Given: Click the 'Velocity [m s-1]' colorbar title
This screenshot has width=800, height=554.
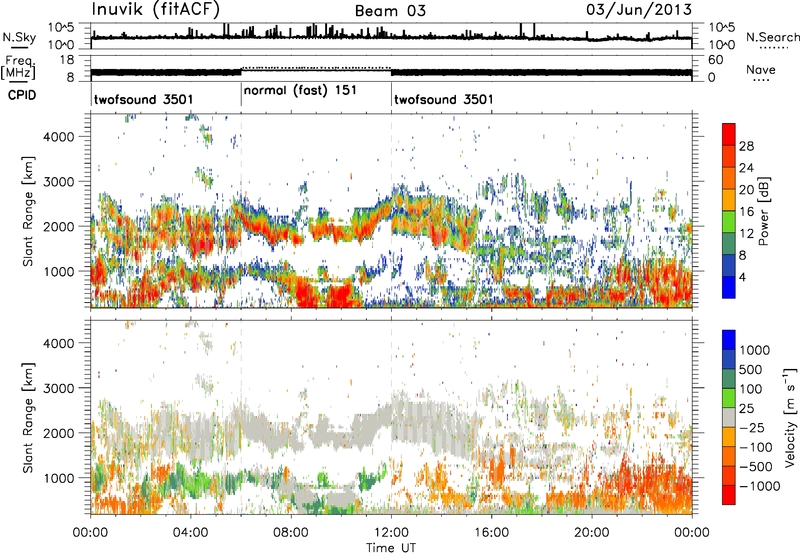Looking at the screenshot, I should [x=791, y=417].
